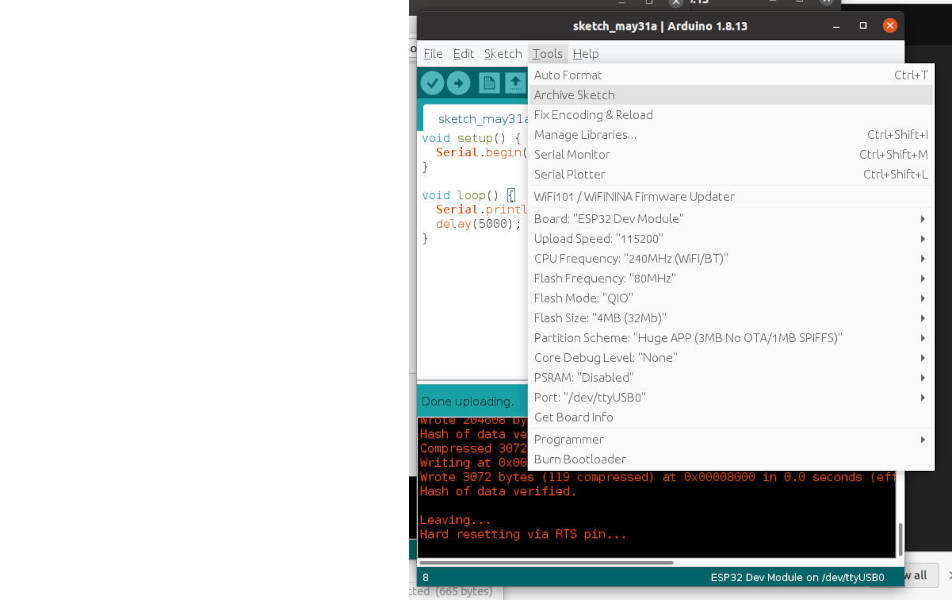952x600 pixels.
Task: Expand the CPU Frequency 240MHz submenu
Action: pos(731,259)
